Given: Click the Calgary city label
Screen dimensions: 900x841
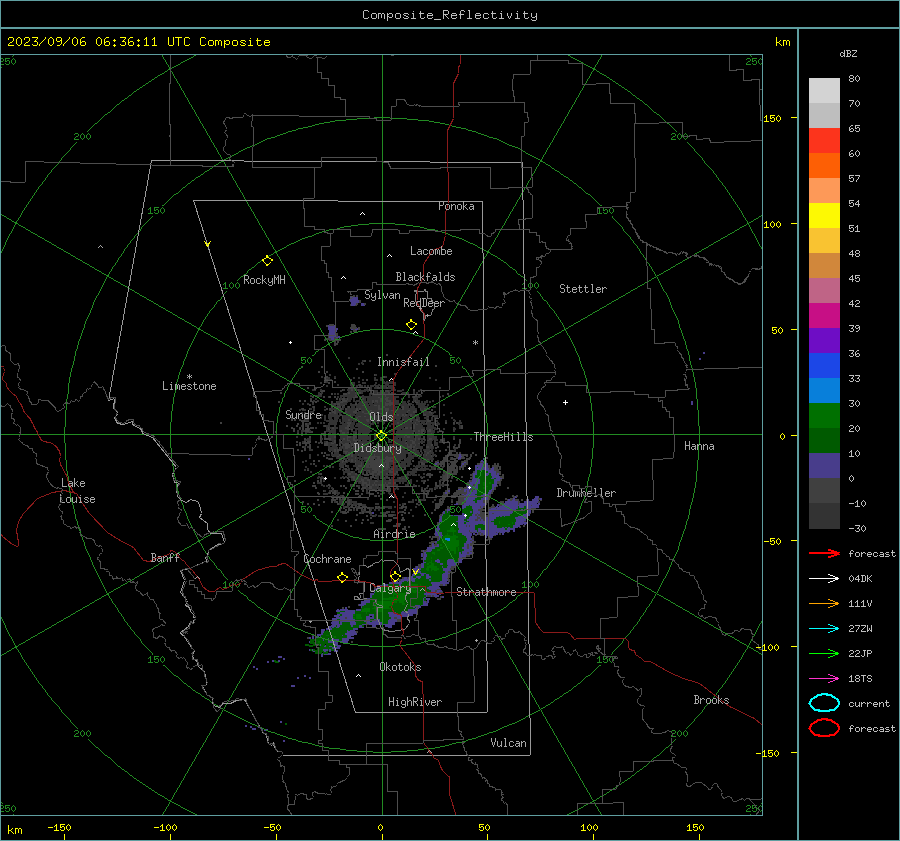Looking at the screenshot, I should 390,588.
